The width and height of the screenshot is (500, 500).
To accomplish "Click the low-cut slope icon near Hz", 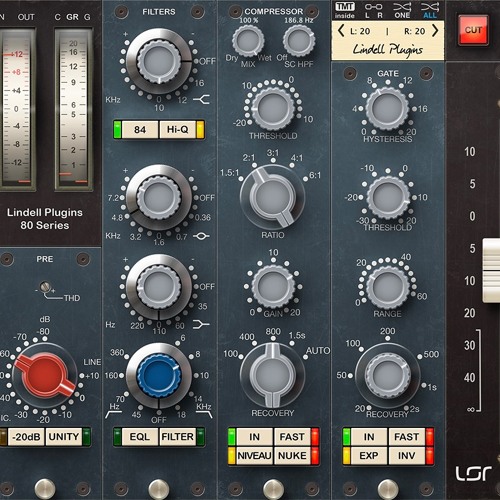I will pos(114,414).
